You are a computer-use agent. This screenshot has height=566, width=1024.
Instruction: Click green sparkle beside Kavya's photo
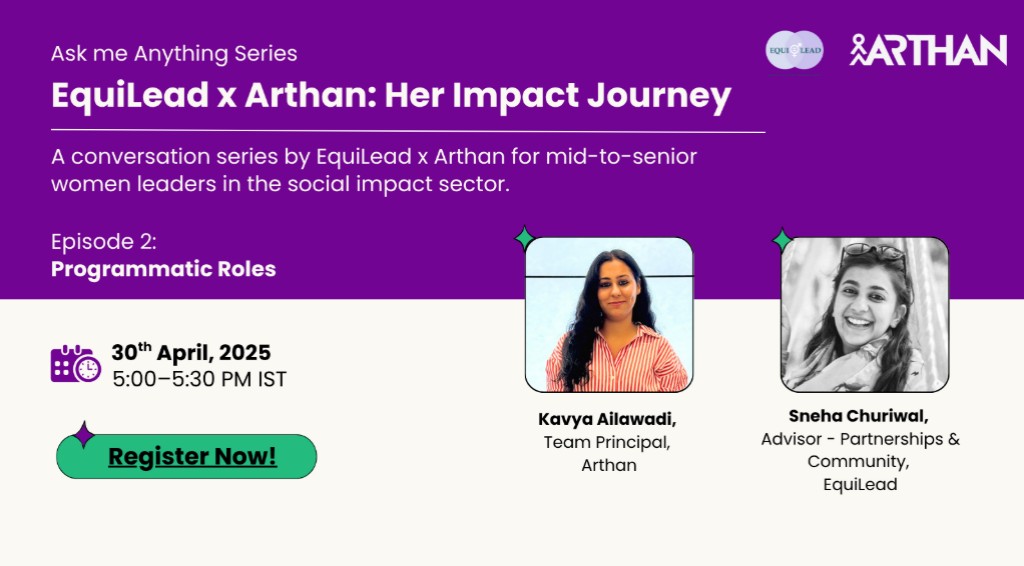(x=524, y=238)
